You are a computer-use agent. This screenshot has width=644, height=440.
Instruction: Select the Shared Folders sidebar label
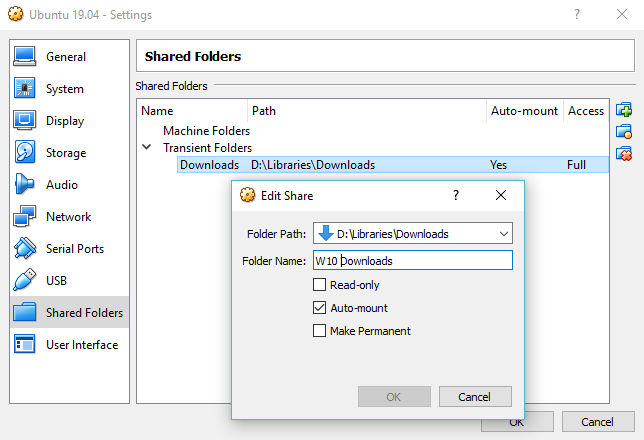[84, 313]
